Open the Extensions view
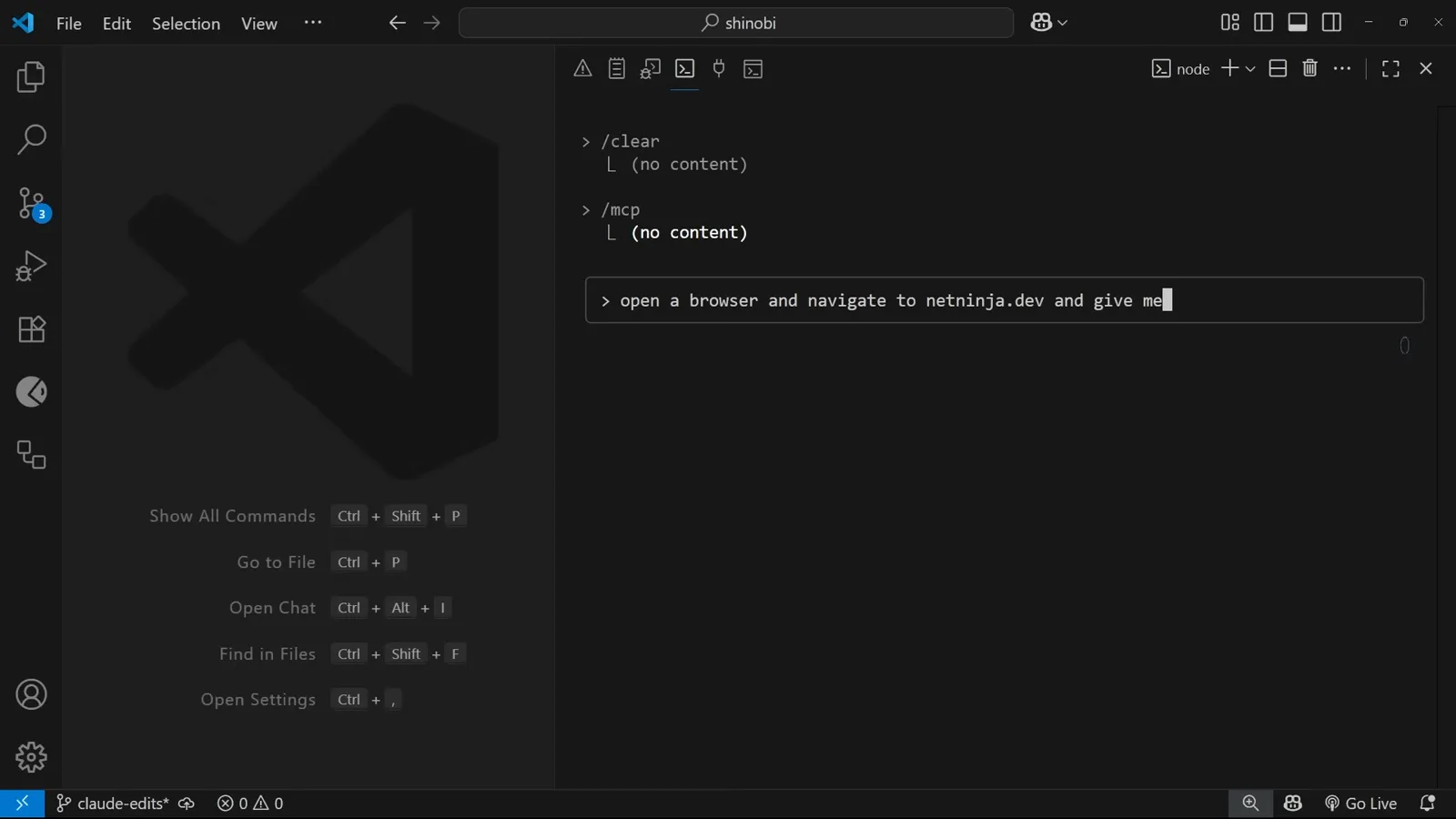This screenshot has width=1456, height=819. (x=31, y=329)
